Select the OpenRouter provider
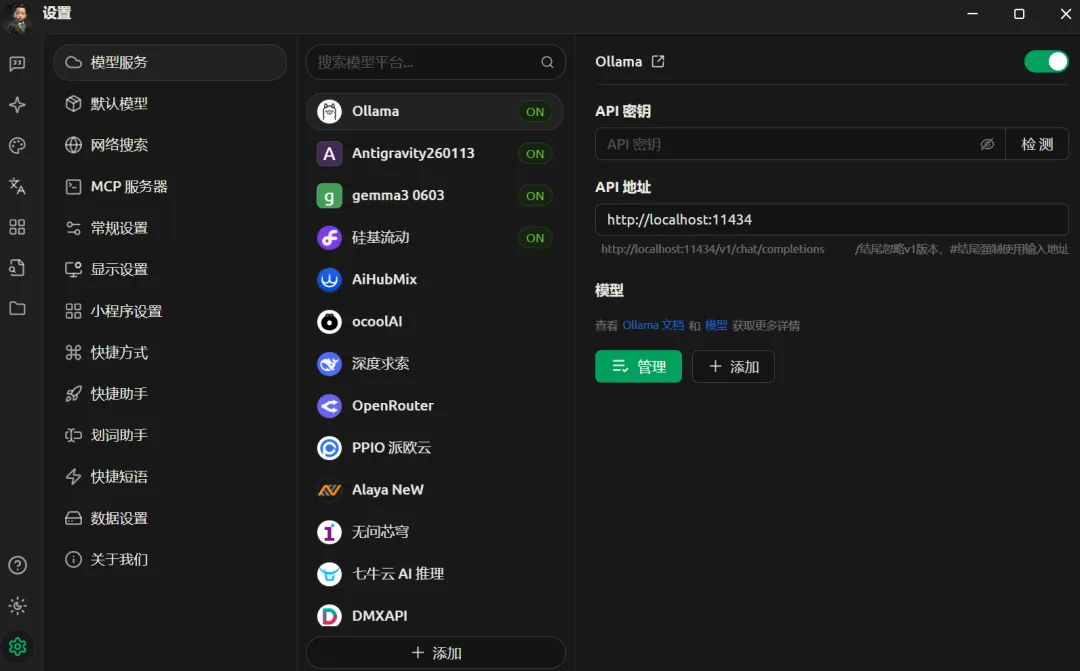The image size is (1080, 671). tap(435, 405)
